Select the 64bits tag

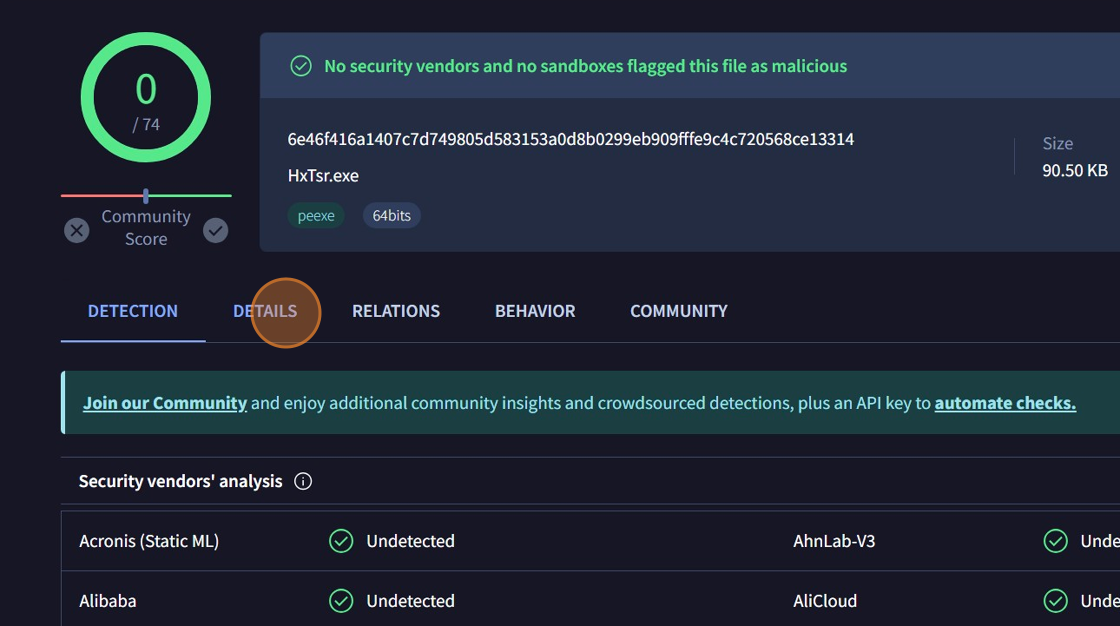tap(391, 215)
